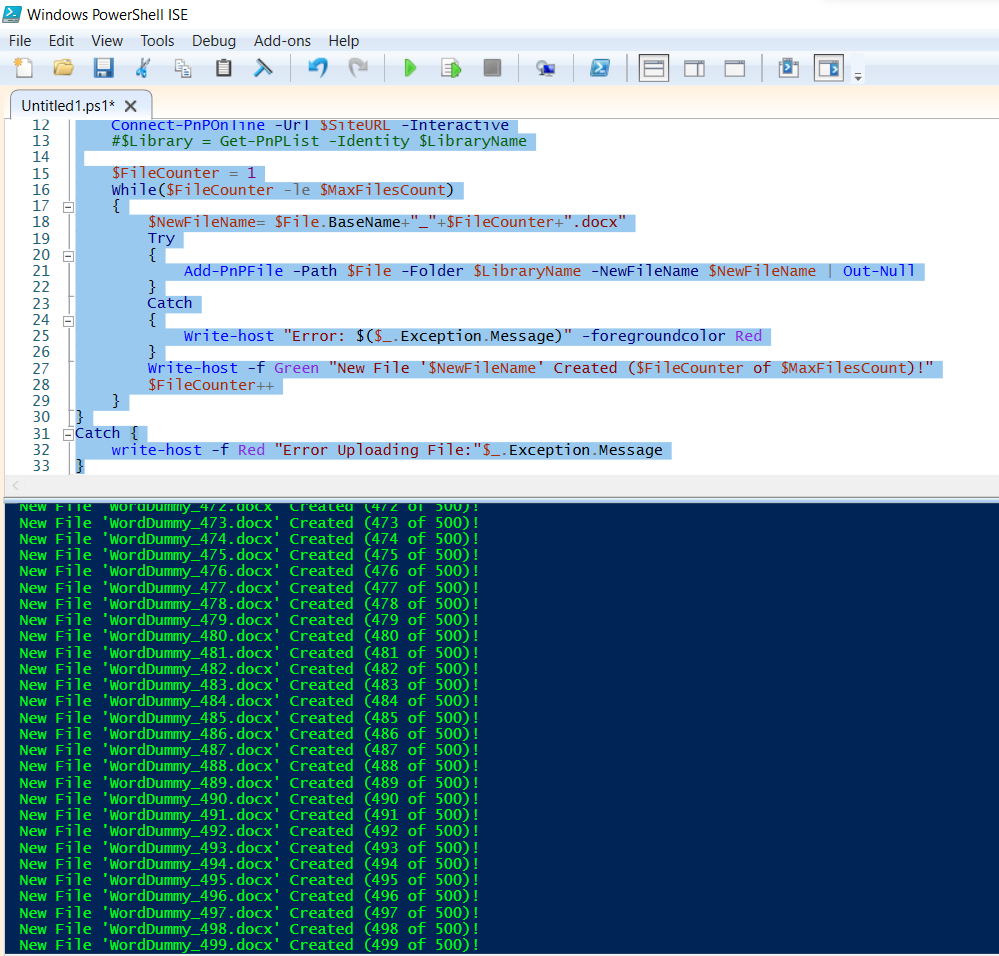The width and height of the screenshot is (999, 956).
Task: Select the Run Selection icon
Action: pos(450,67)
